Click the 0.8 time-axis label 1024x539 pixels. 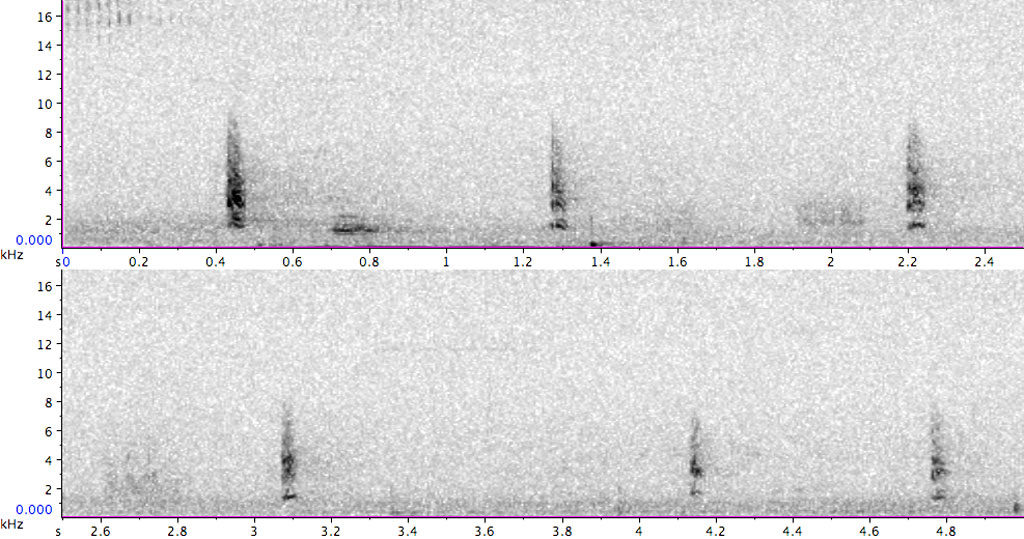point(369,262)
